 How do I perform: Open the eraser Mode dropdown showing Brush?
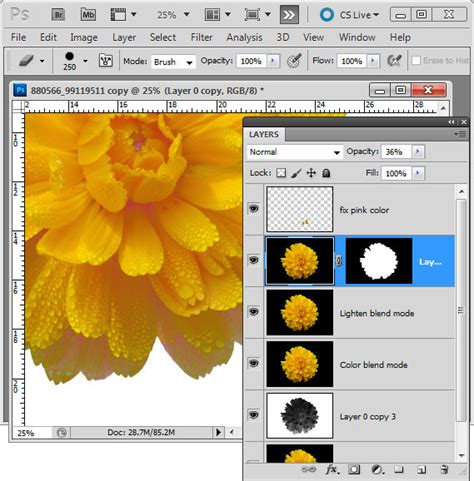[173, 62]
